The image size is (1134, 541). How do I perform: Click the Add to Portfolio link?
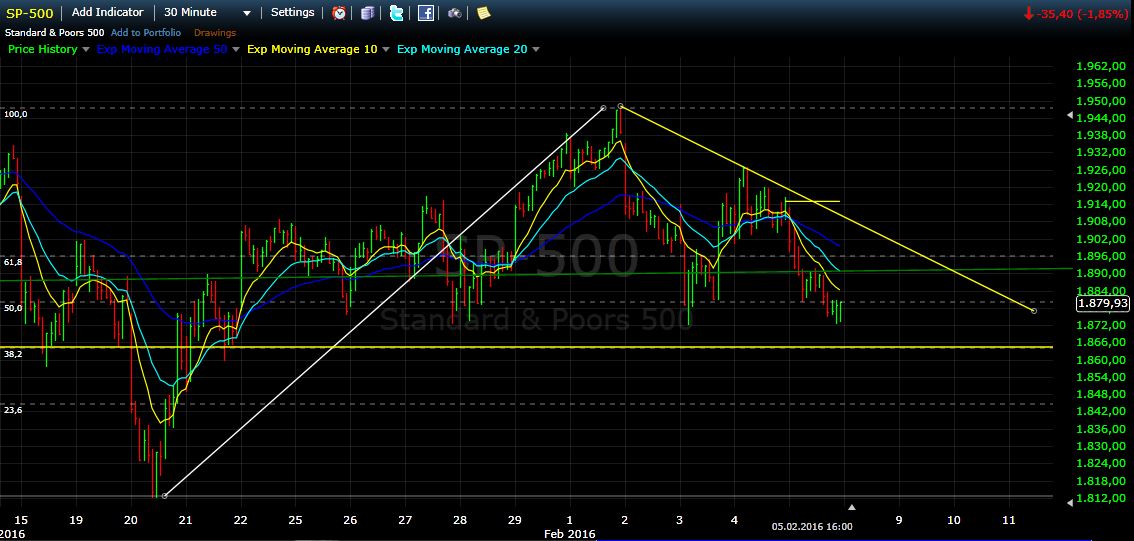[x=146, y=33]
